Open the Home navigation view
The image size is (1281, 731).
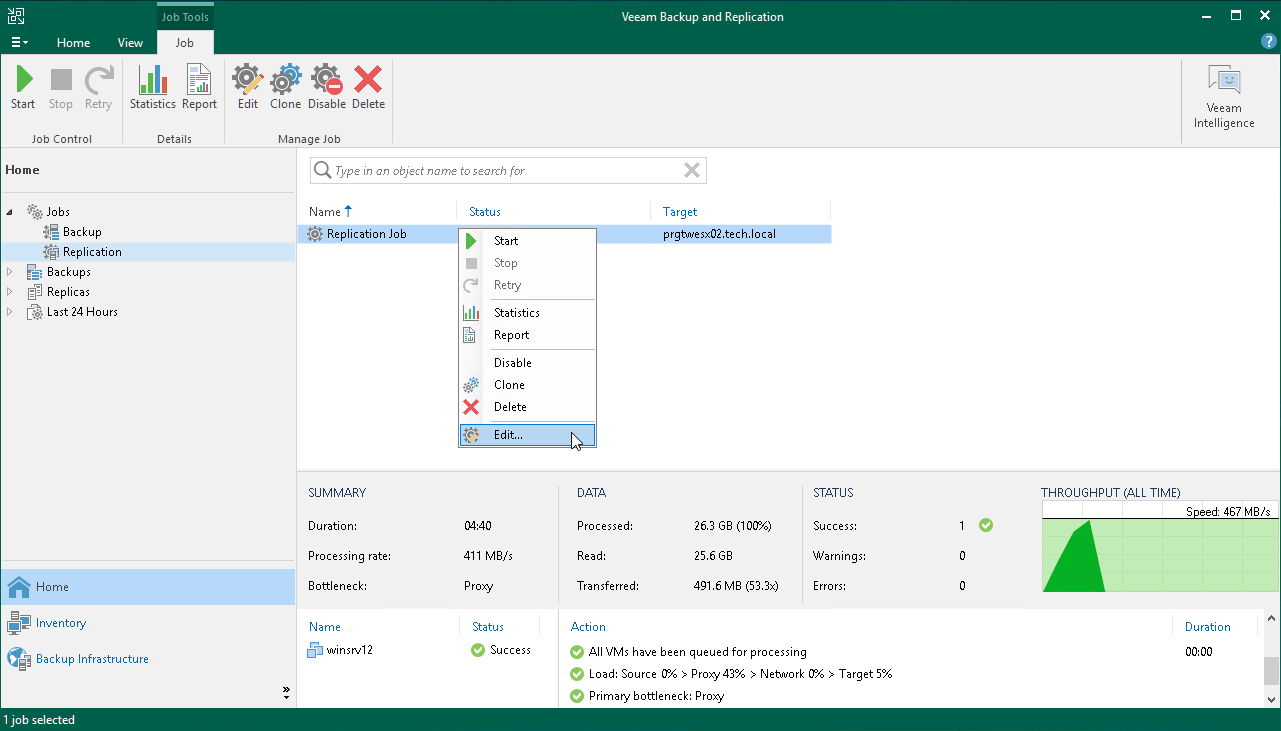(x=148, y=587)
